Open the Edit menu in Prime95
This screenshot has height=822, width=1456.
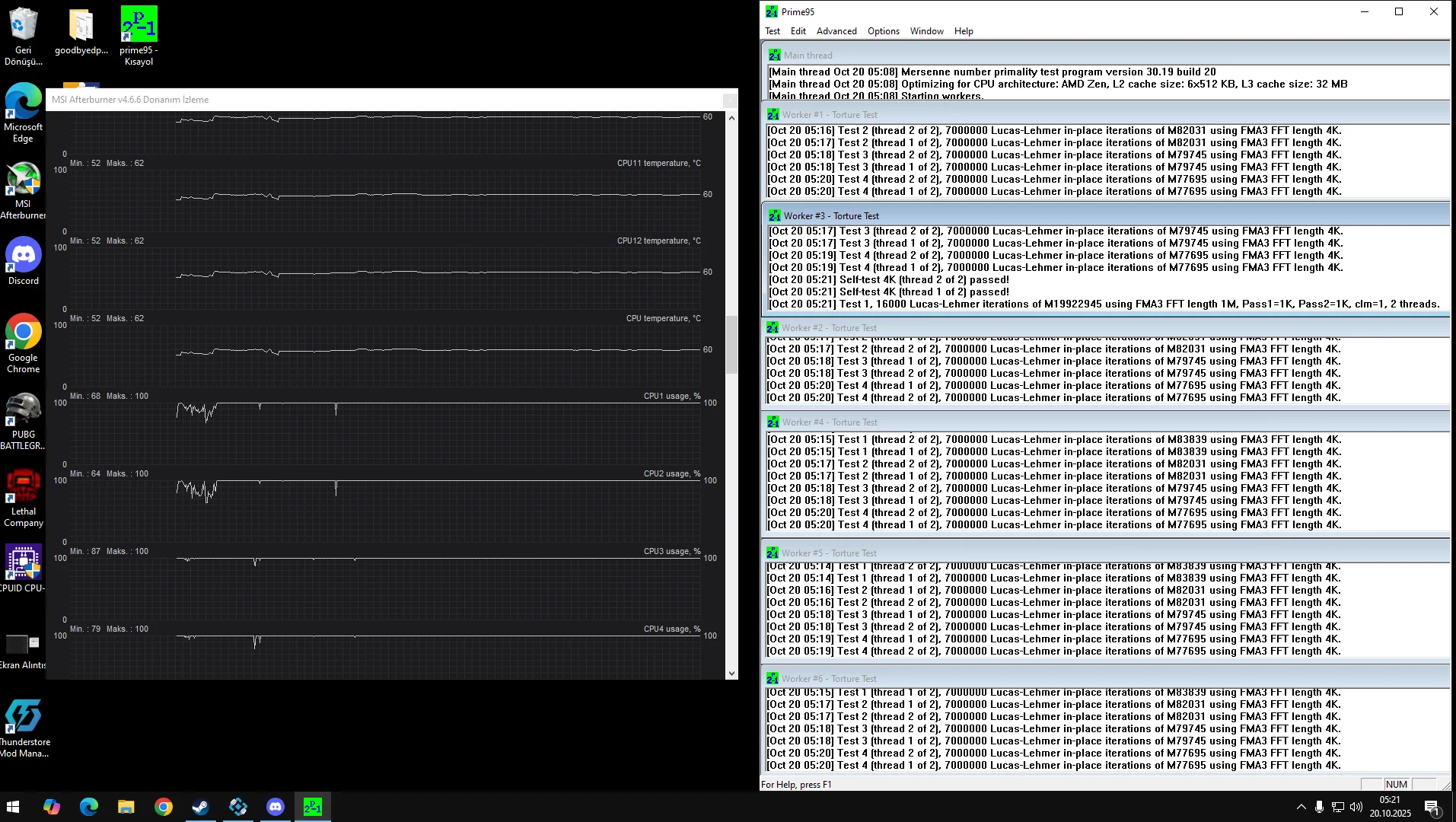(798, 31)
